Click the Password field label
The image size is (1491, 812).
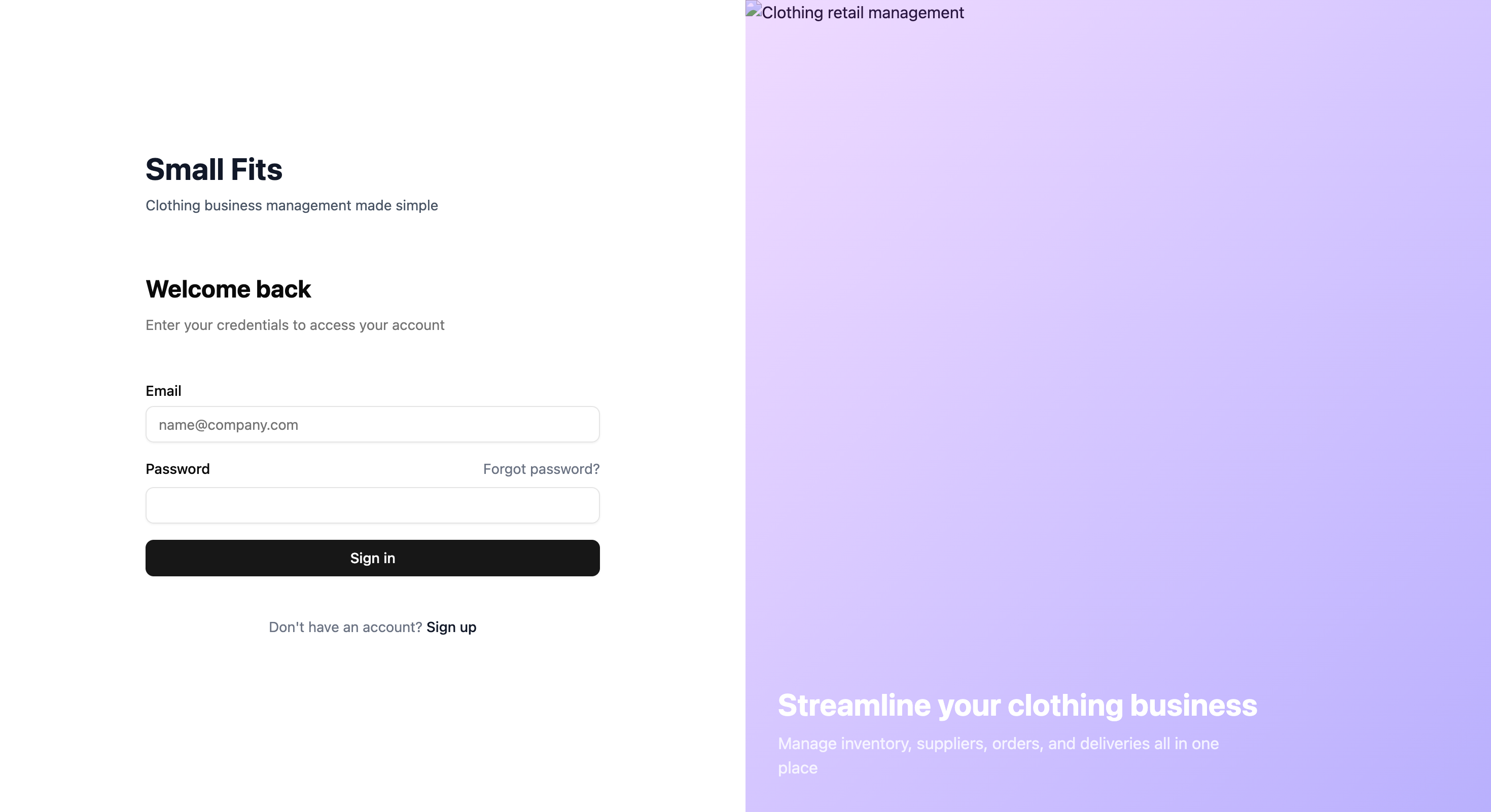(x=177, y=469)
